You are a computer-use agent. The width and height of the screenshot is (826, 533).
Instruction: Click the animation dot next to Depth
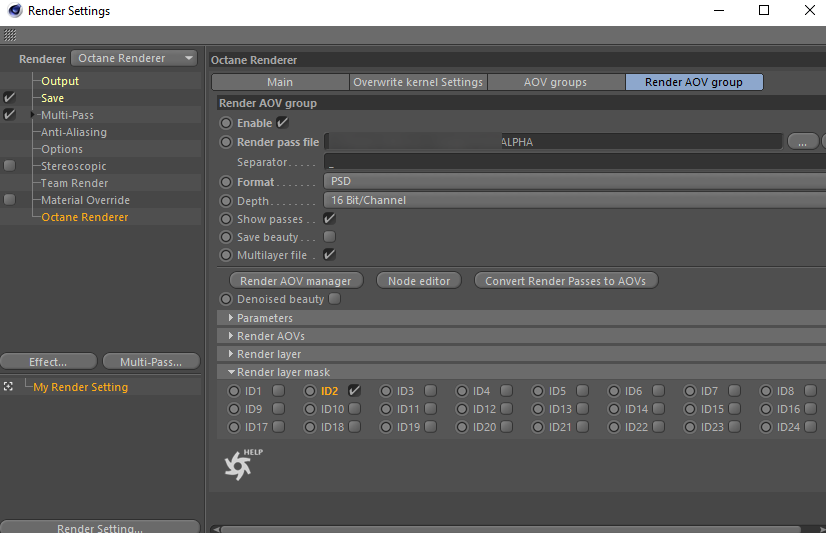(x=226, y=201)
